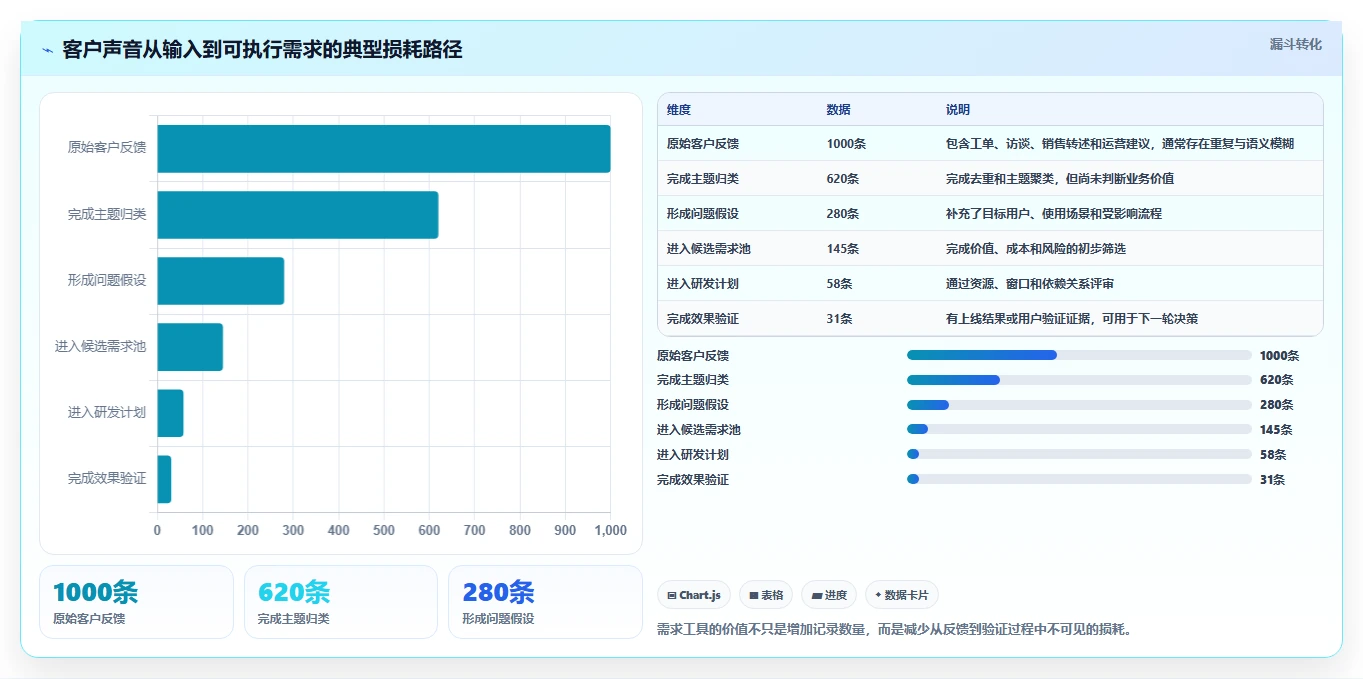Viewport: 1363px width, 679px height.
Task: Click the 原始客户反馈 progress bar showing 1000条
Action: point(1079,355)
